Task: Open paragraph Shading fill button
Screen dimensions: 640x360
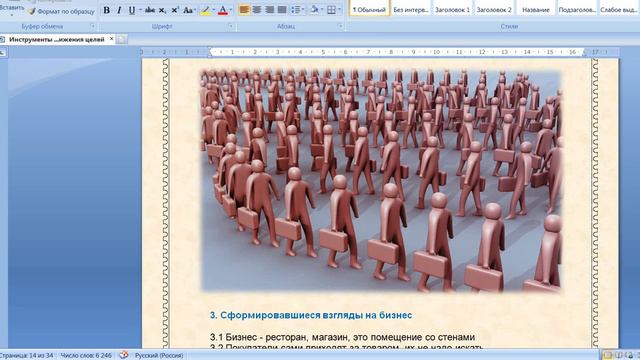Action: (x=314, y=9)
